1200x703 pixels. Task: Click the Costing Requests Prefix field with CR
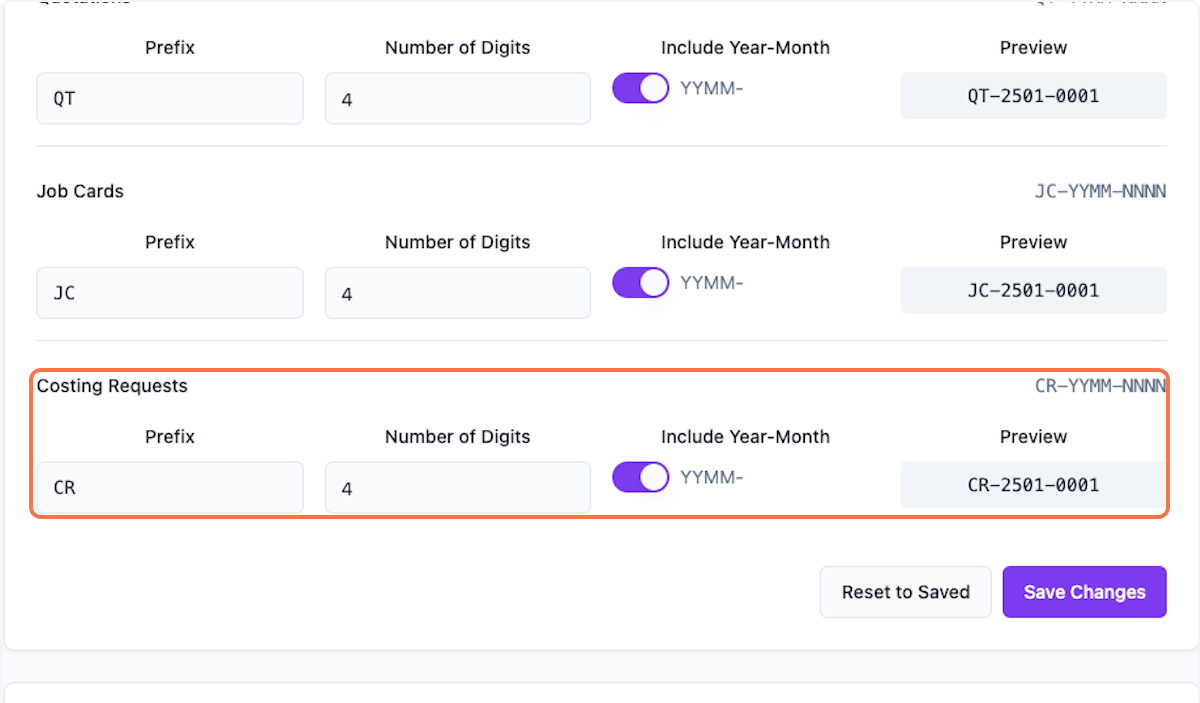tap(170, 487)
